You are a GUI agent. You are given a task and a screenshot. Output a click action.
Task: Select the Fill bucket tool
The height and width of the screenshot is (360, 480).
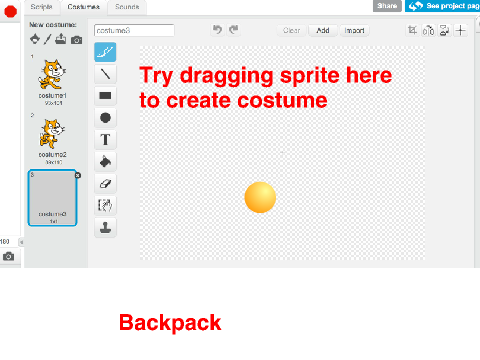pos(105,162)
